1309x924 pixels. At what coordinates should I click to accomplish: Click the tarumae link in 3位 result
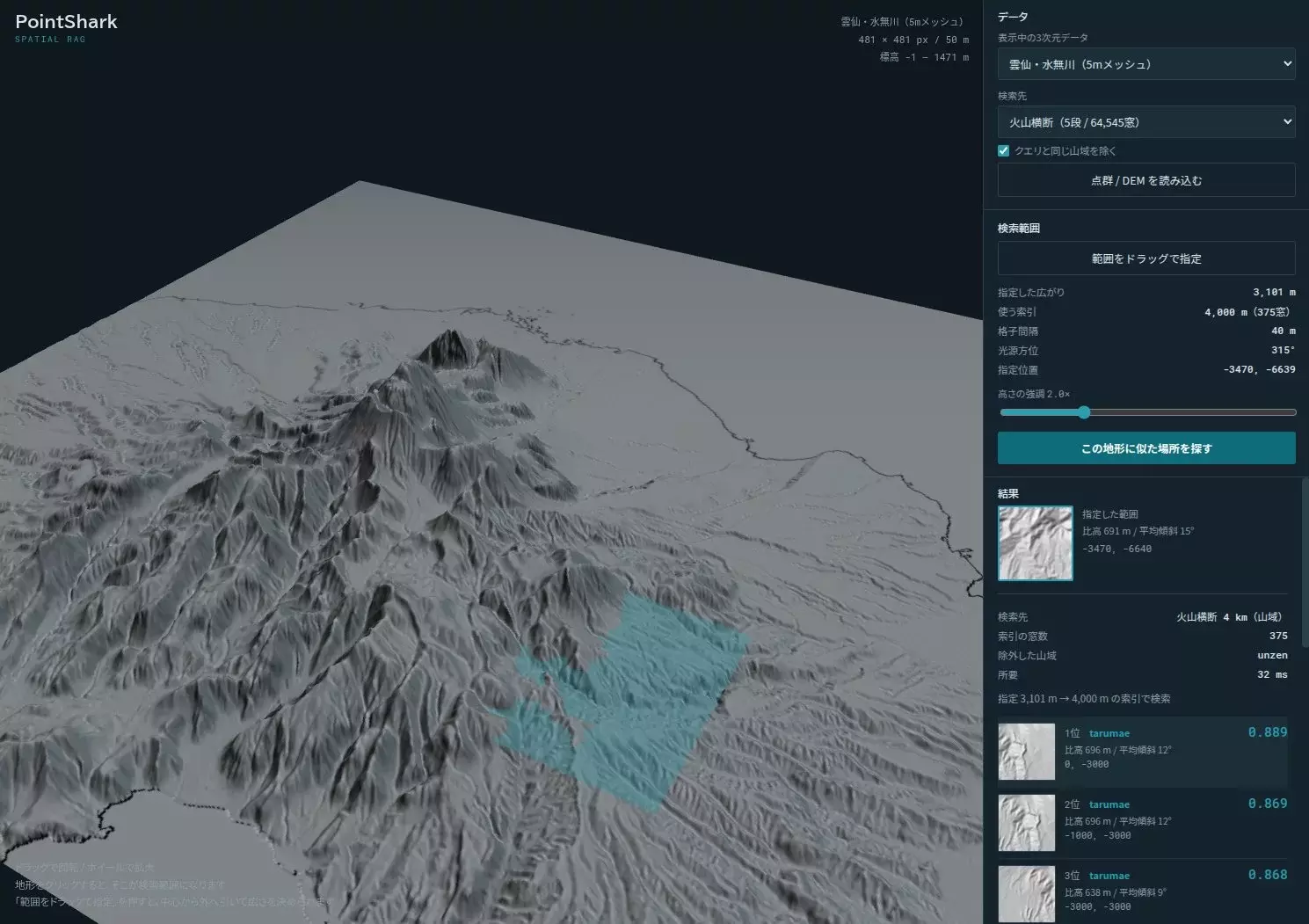(1109, 876)
